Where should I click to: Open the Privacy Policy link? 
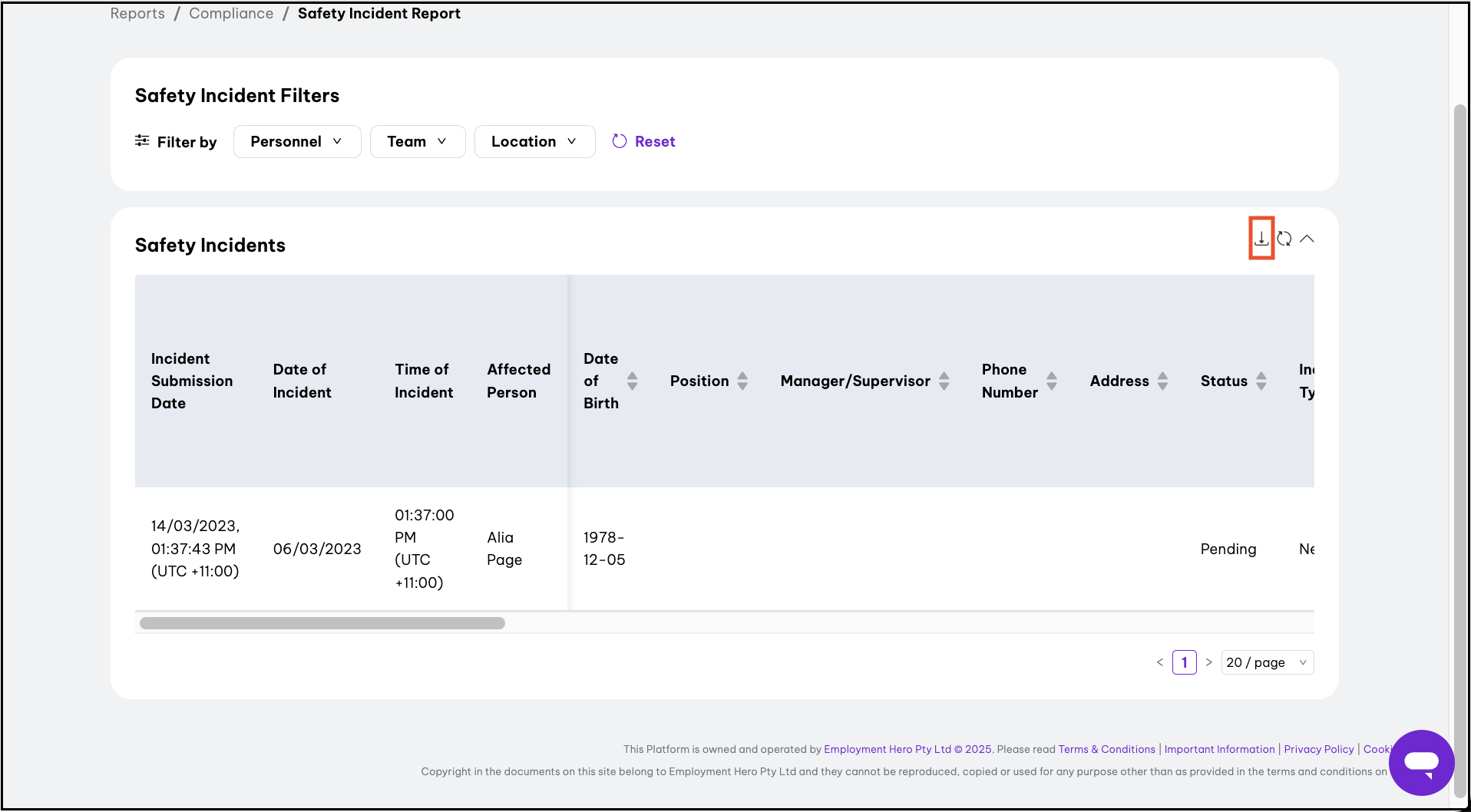click(1318, 749)
